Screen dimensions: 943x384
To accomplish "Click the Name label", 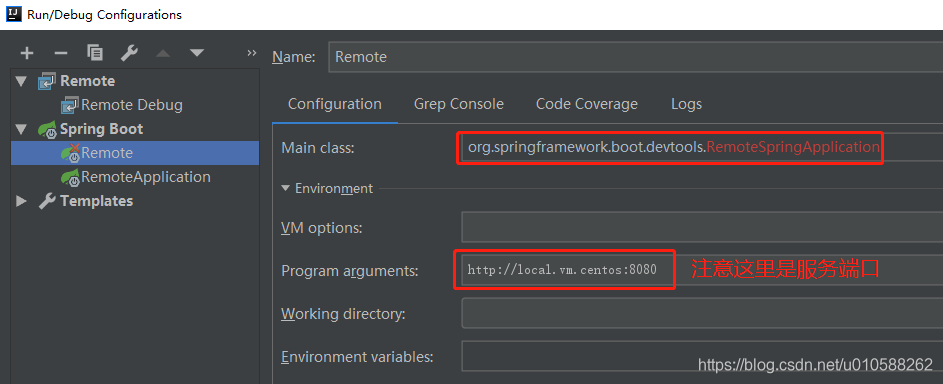I will (293, 57).
